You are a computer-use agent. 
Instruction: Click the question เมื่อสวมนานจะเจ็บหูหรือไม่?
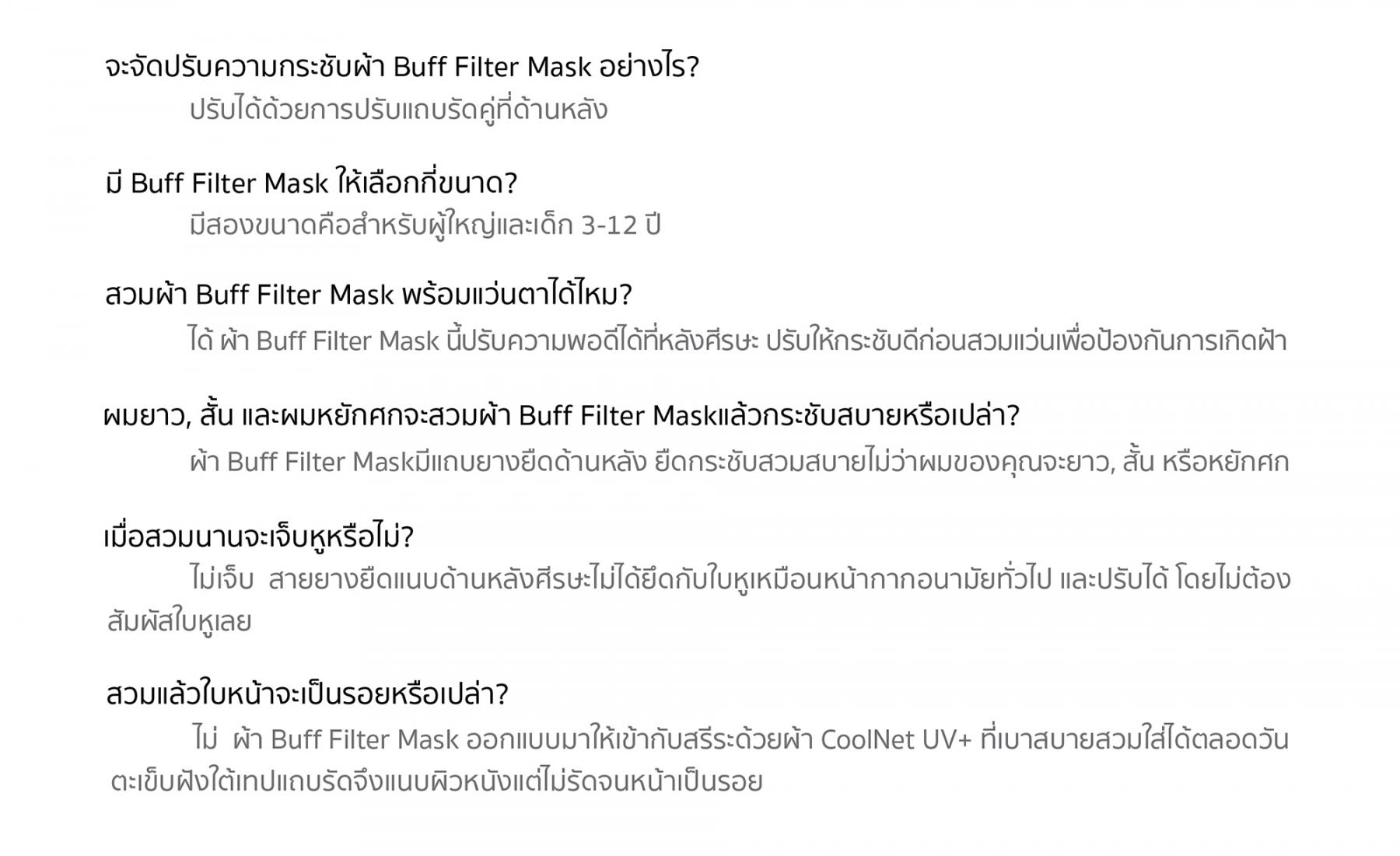259,537
